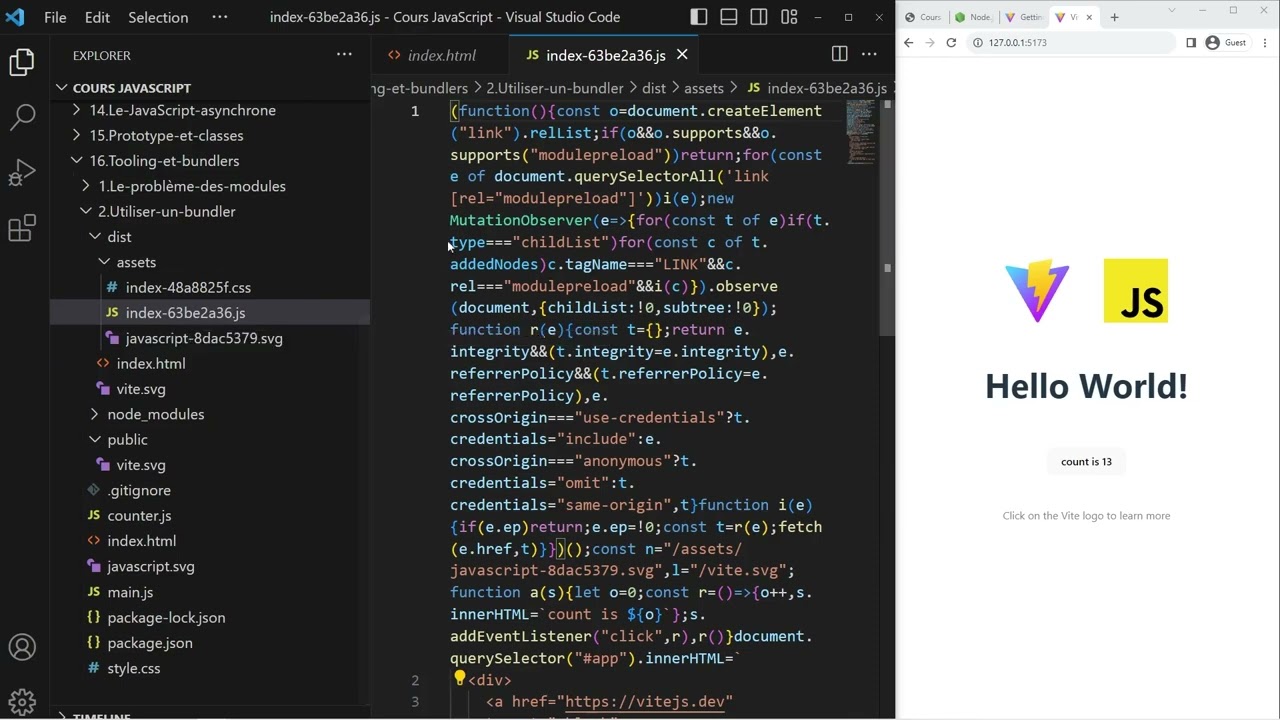The image size is (1280, 720).
Task: Open the Accounts menu in activity bar
Action: (x=22, y=648)
